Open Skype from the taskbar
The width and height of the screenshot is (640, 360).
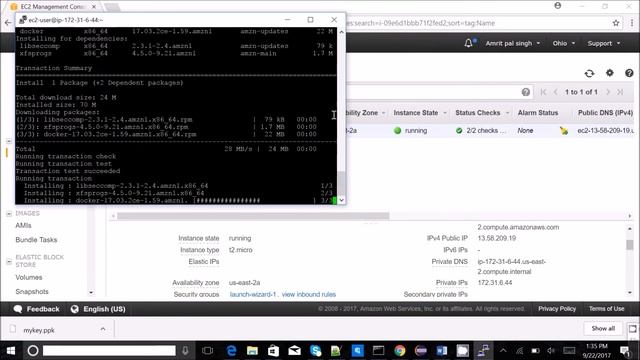coord(316,351)
